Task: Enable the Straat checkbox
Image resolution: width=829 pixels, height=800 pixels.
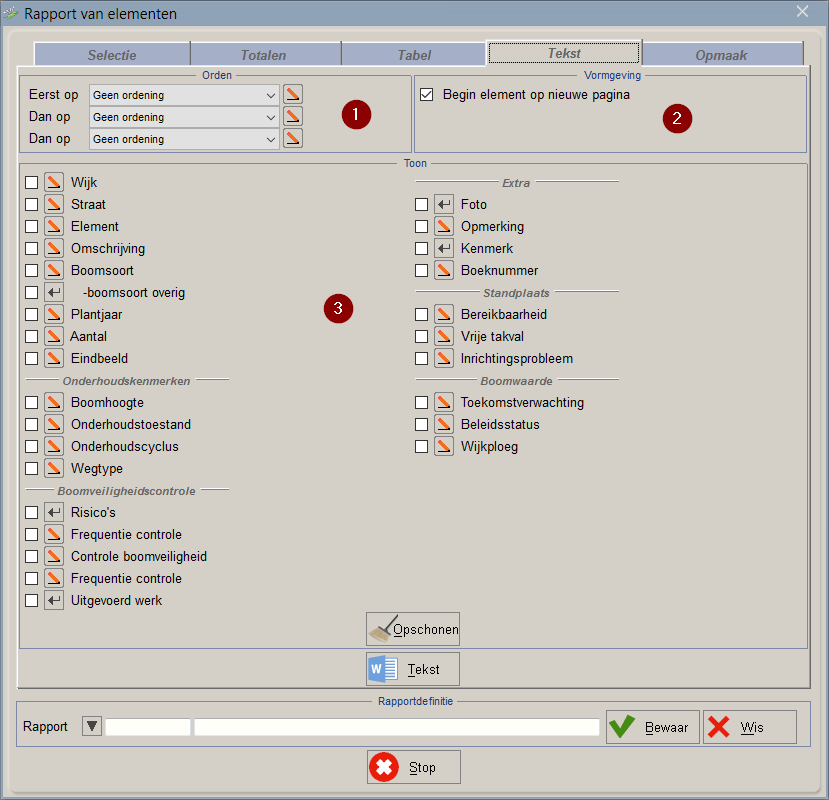Action: [32, 204]
